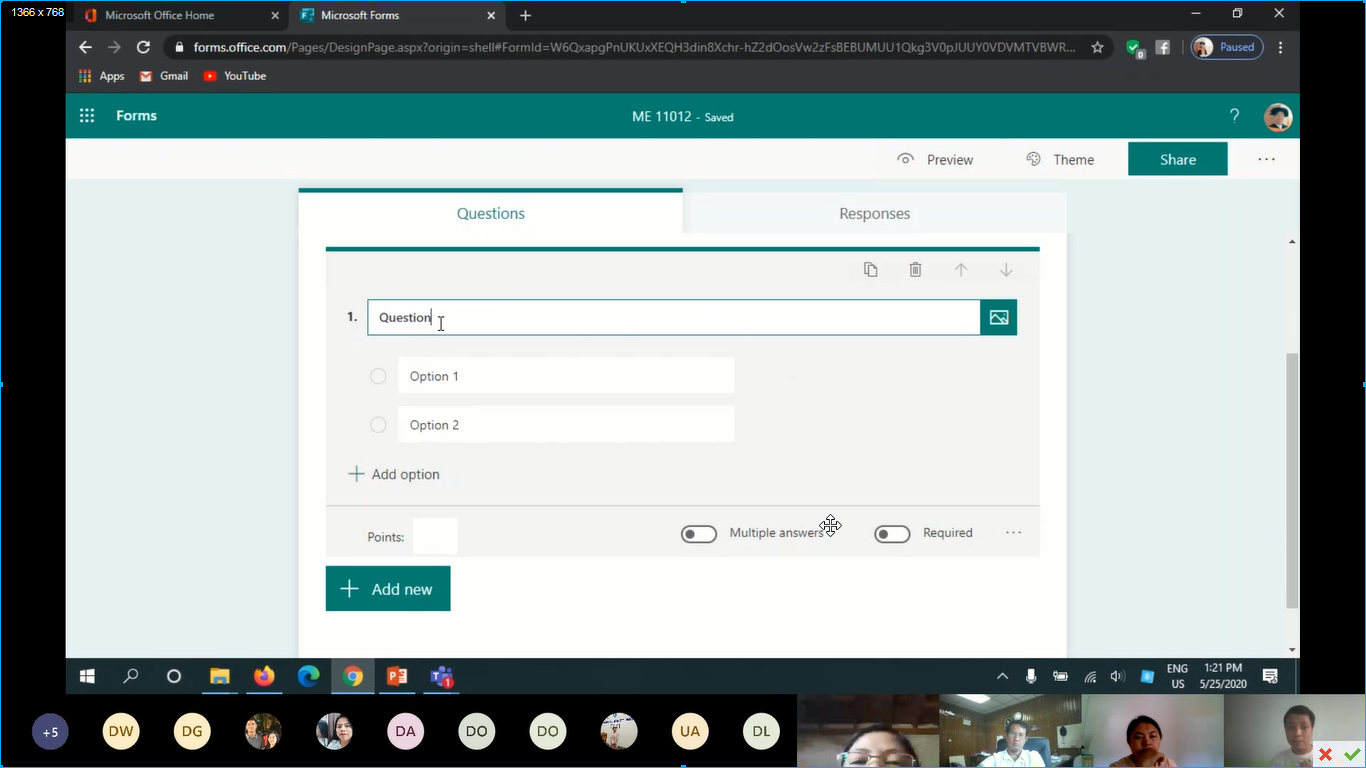
Task: Switch ENG US input language
Action: click(x=1177, y=676)
